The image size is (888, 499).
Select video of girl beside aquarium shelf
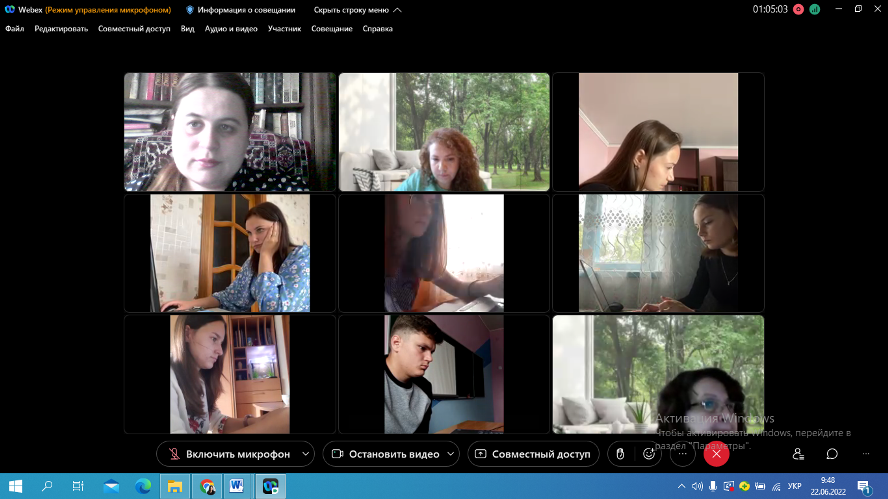[230, 374]
